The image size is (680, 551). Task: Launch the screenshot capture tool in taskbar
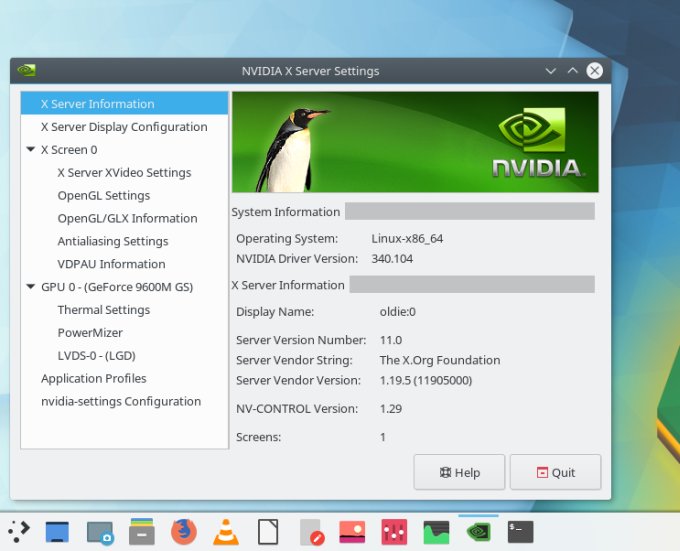(100, 532)
